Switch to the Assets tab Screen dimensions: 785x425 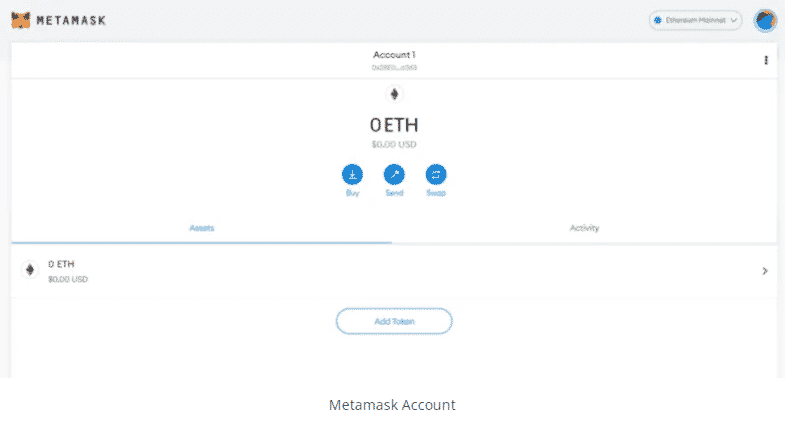tap(202, 228)
